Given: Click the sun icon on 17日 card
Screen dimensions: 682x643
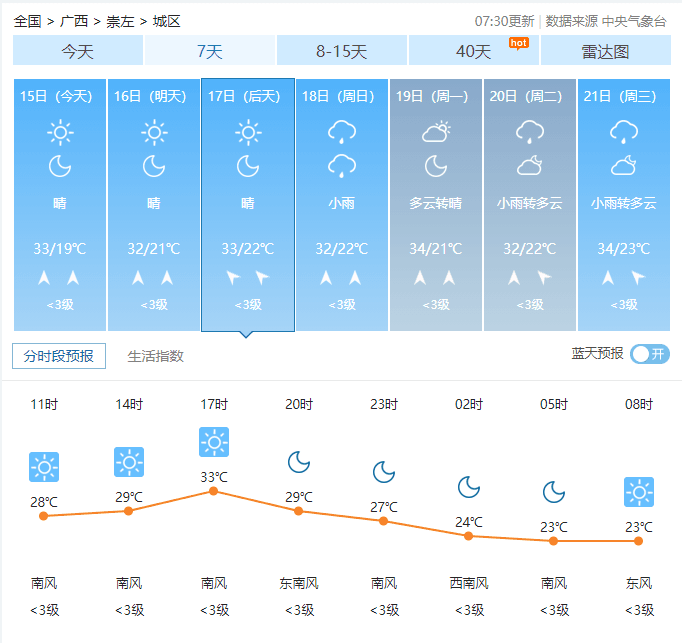Looking at the screenshot, I should click(x=248, y=132).
